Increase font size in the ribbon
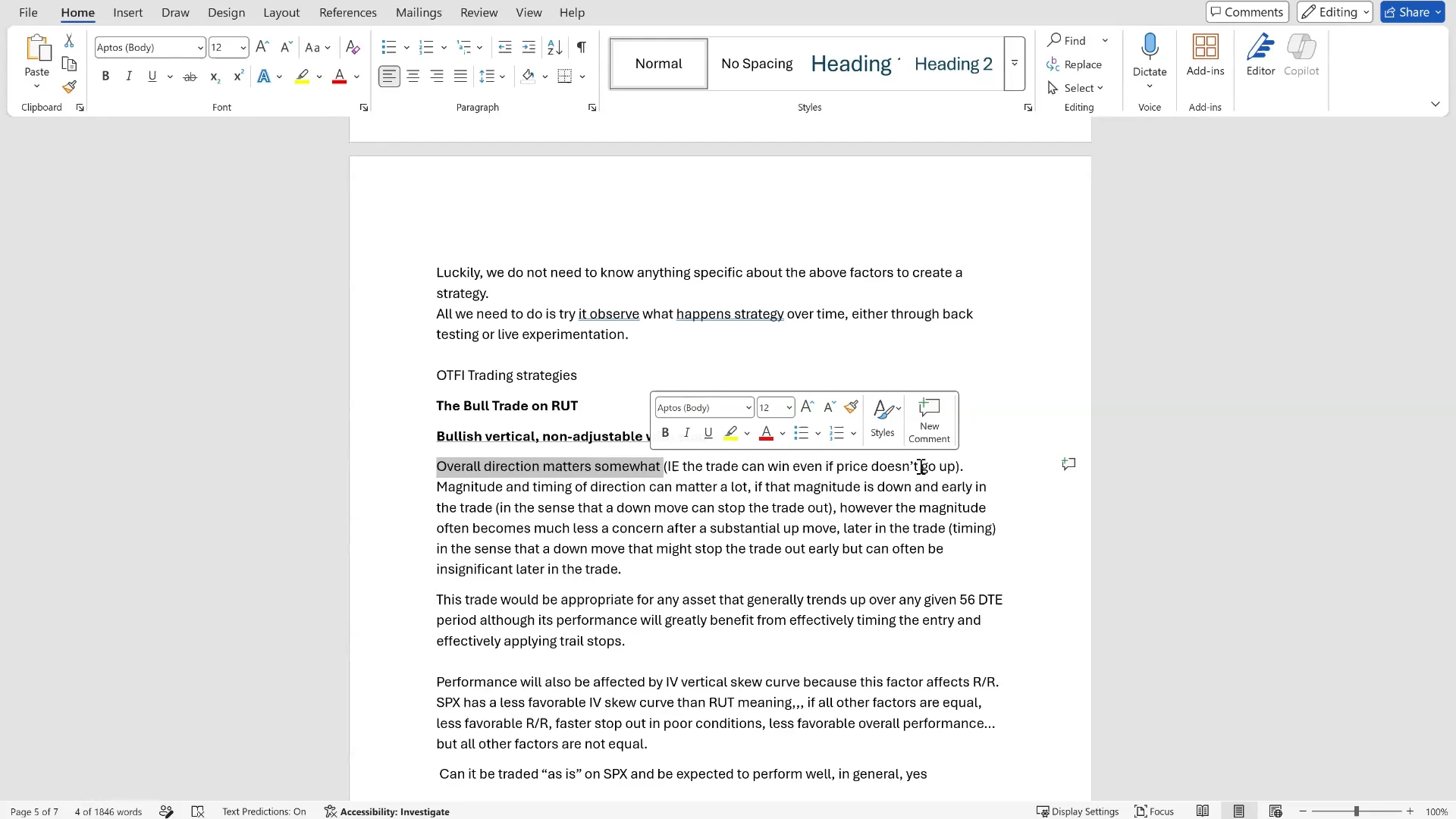This screenshot has width=1456, height=819. [262, 48]
